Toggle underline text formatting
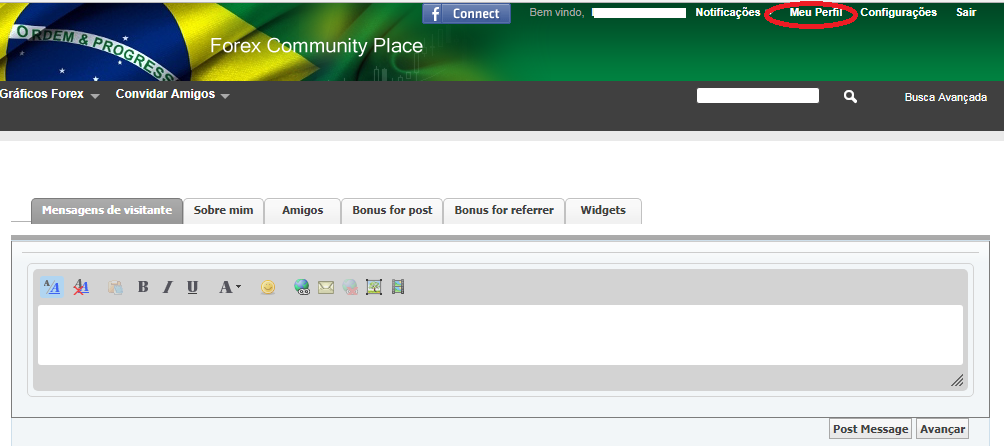This screenshot has width=1004, height=446. (192, 287)
